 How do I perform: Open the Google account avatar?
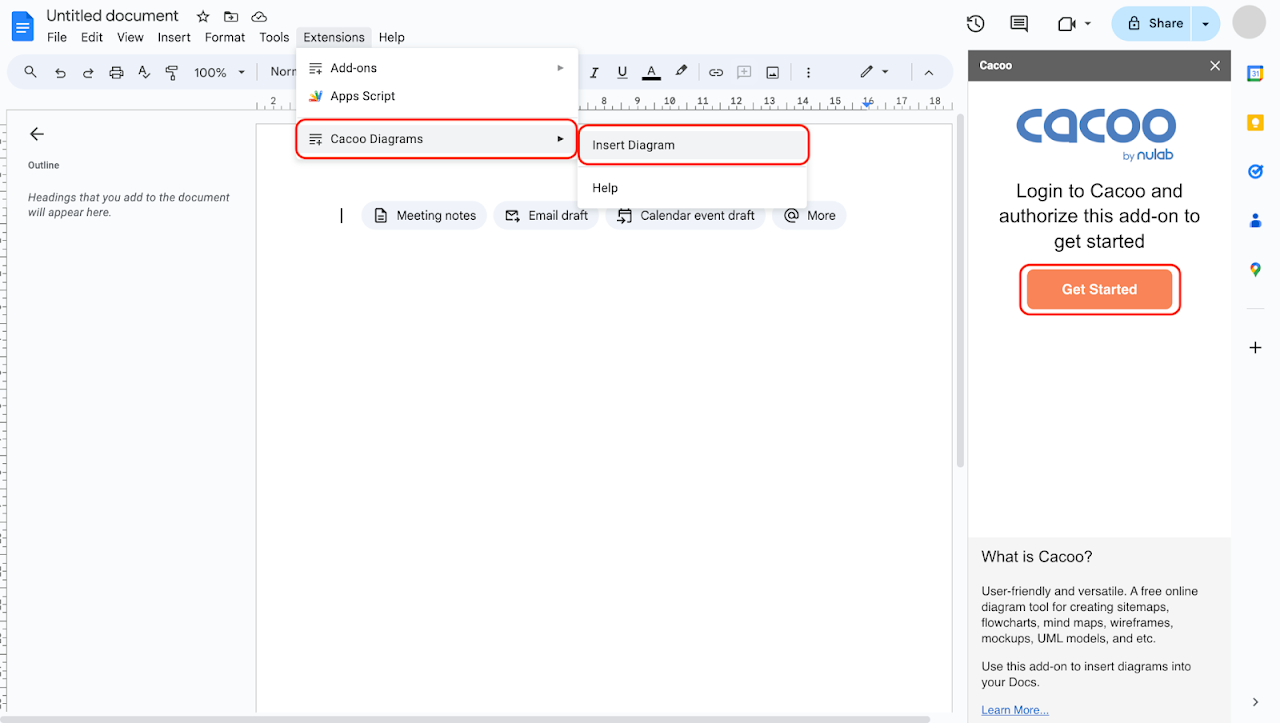point(1249,22)
